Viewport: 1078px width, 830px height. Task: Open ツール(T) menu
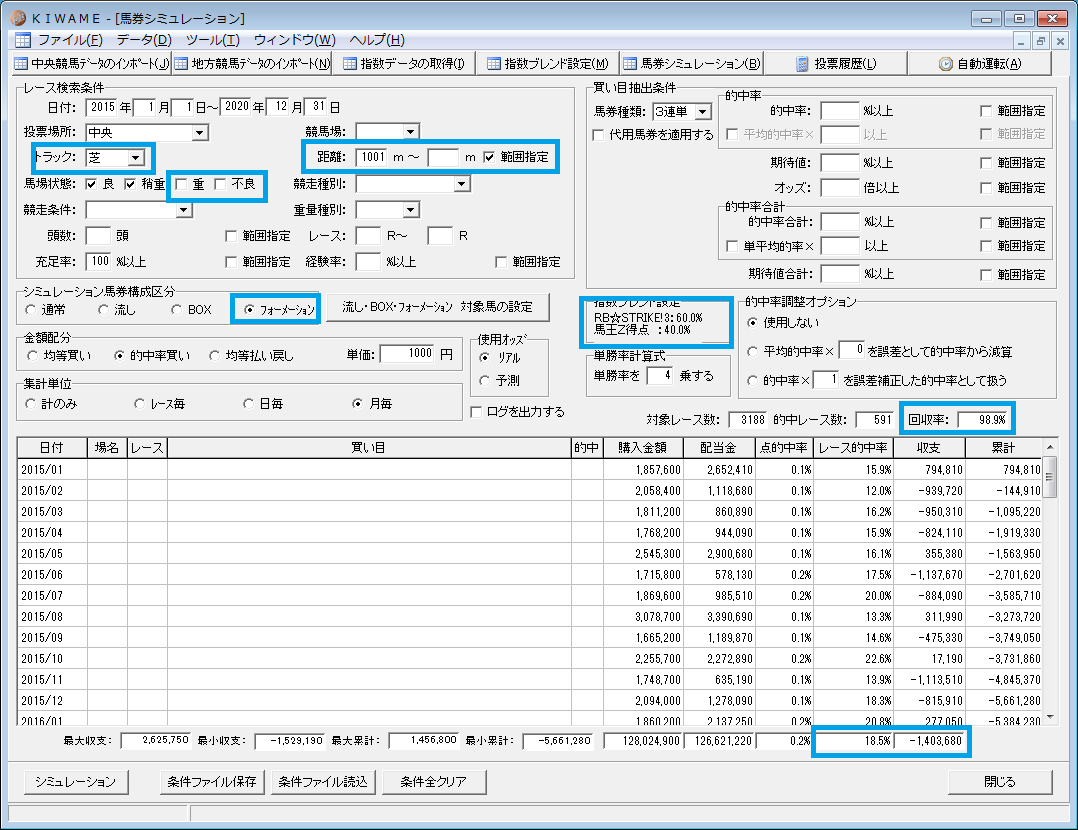click(x=212, y=40)
